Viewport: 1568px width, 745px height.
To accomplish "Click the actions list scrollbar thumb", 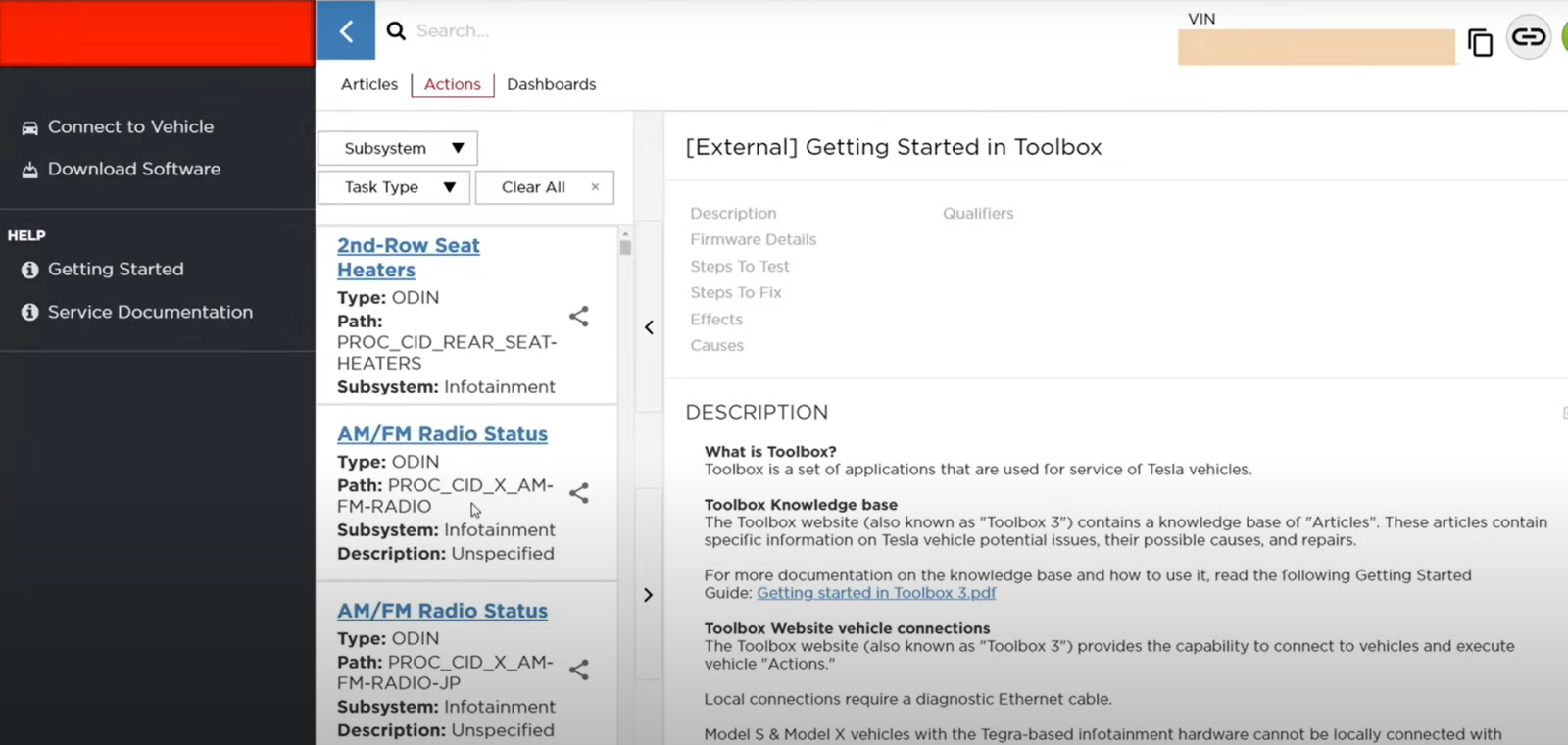I will click(x=625, y=247).
